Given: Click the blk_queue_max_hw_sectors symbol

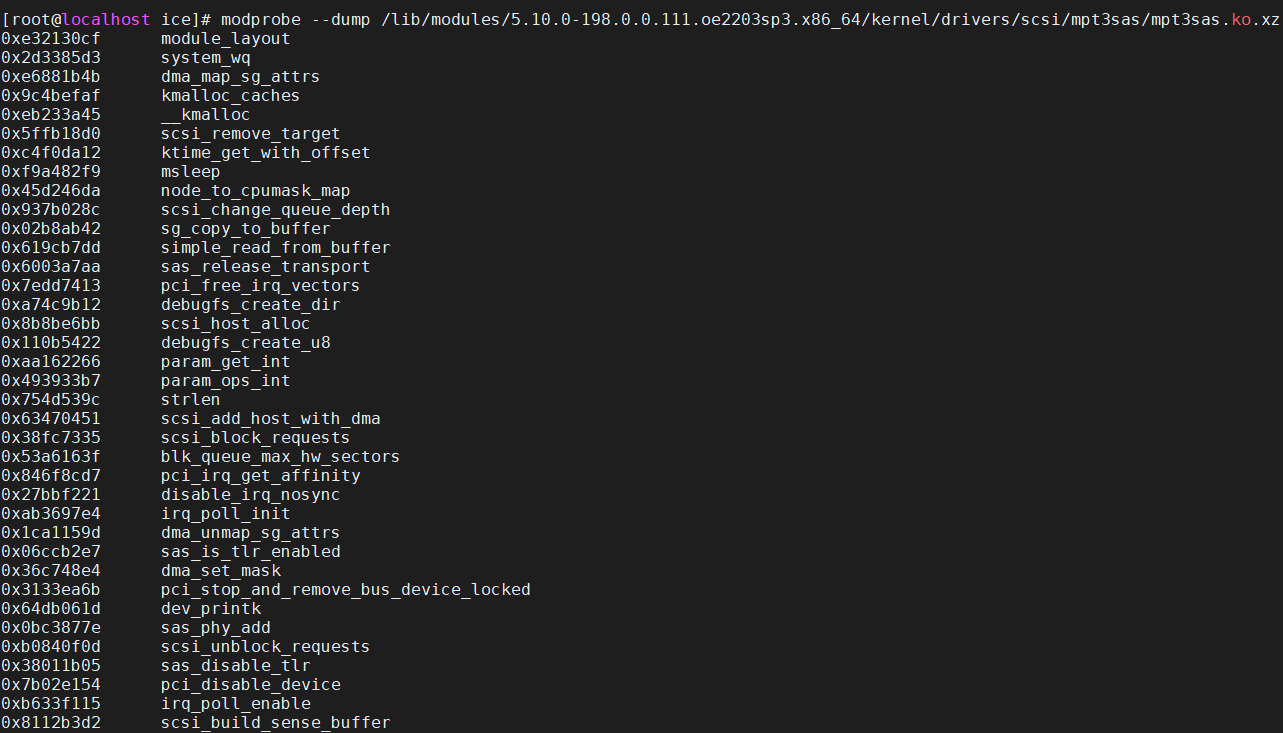Looking at the screenshot, I should click(x=280, y=457).
